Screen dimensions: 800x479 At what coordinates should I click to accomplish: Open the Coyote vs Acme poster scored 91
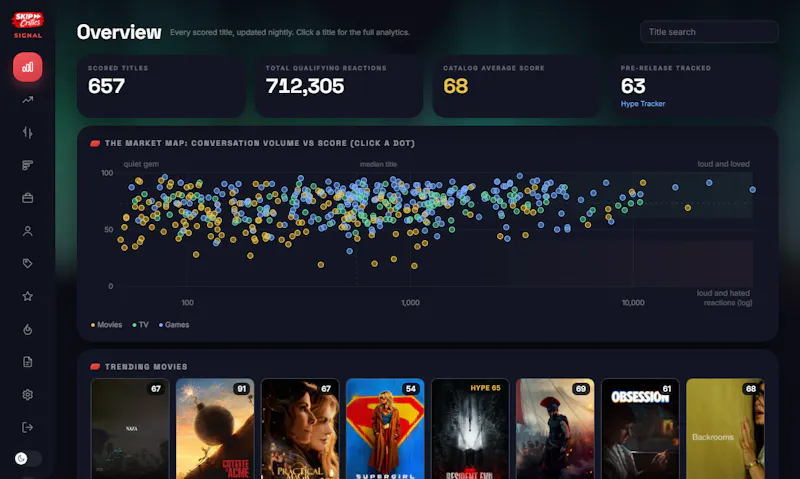click(215, 428)
